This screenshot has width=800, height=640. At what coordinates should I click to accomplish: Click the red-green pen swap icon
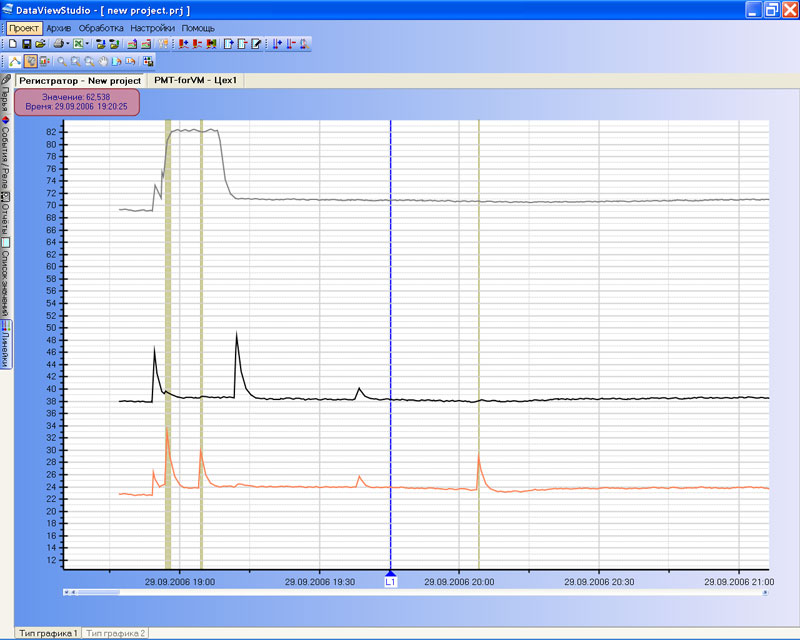pyautogui.click(x=211, y=44)
